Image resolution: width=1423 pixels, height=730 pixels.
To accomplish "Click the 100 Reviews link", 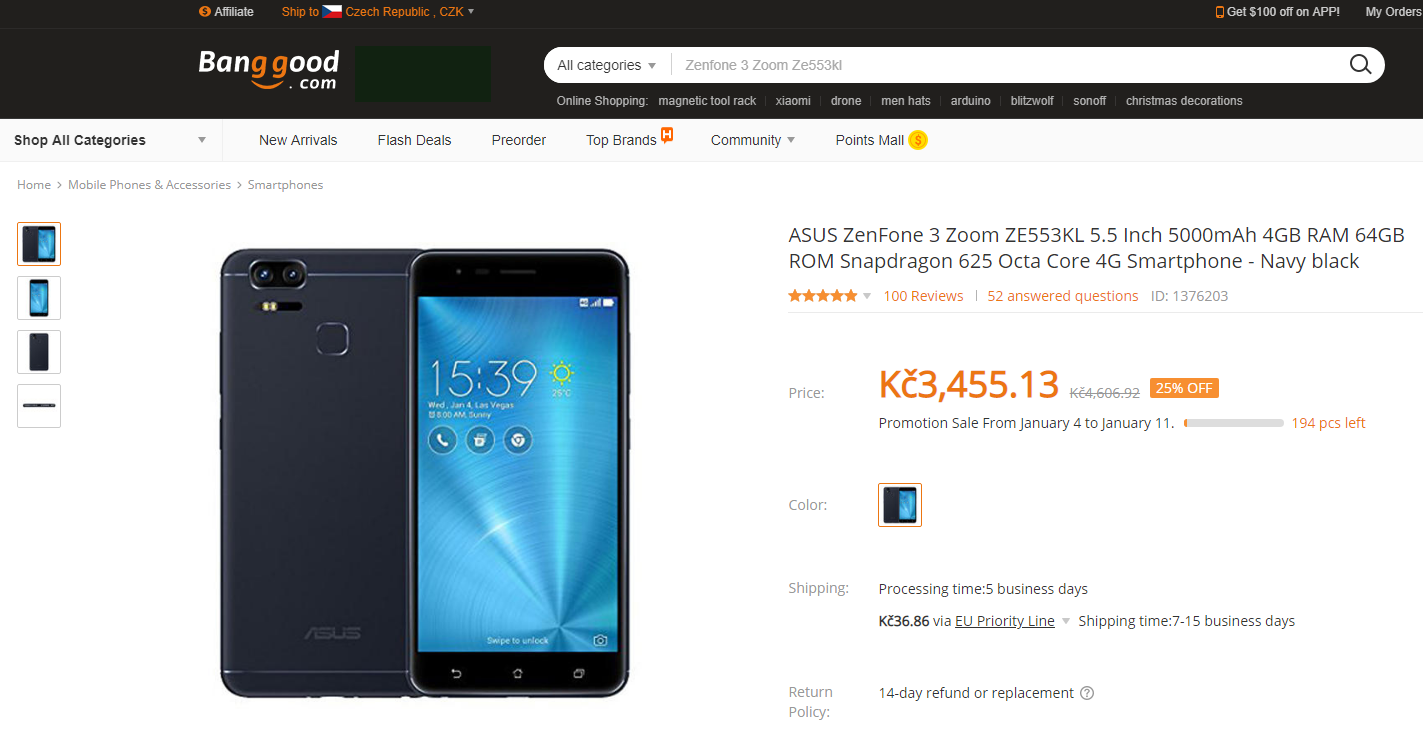I will (923, 296).
